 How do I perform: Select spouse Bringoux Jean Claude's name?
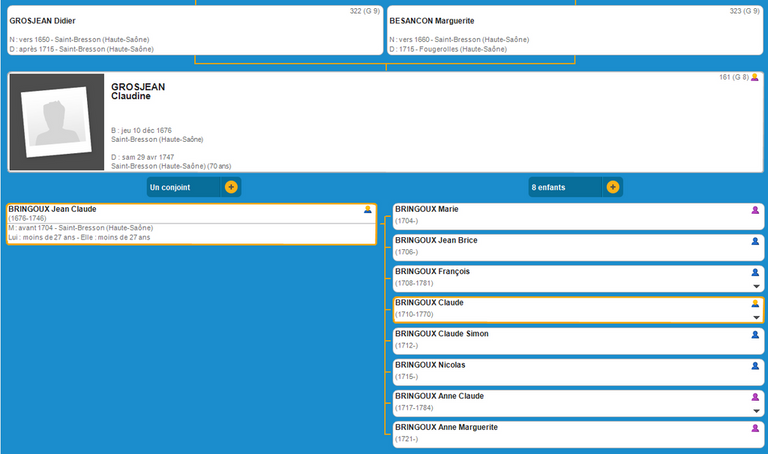52,209
